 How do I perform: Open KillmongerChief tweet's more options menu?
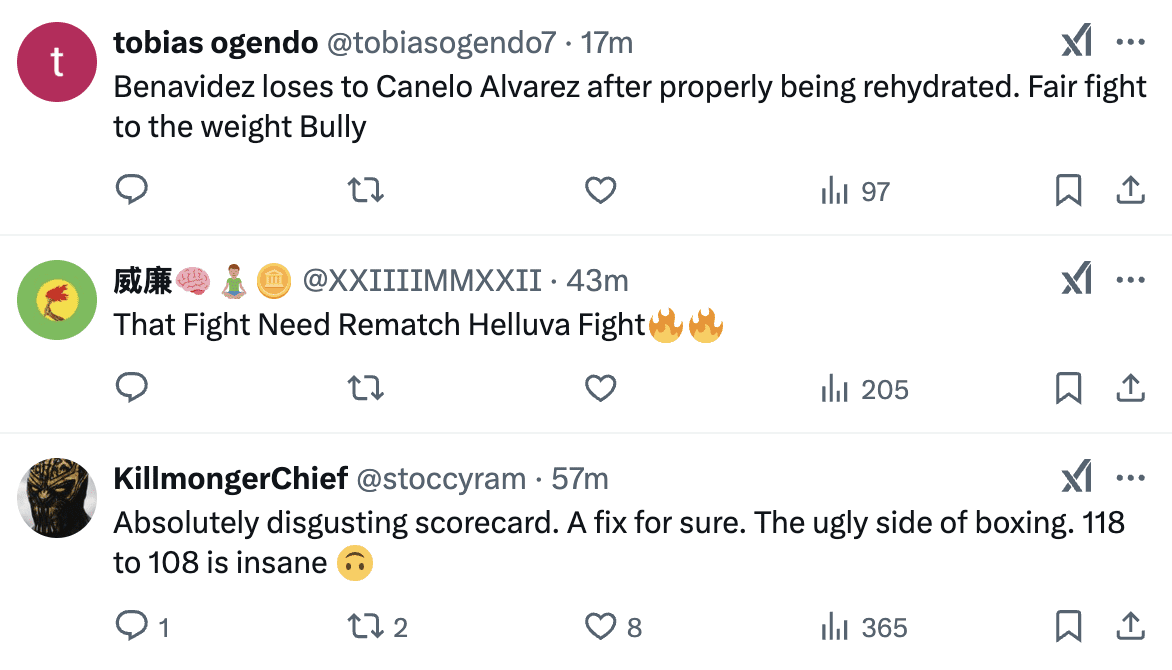1130,478
